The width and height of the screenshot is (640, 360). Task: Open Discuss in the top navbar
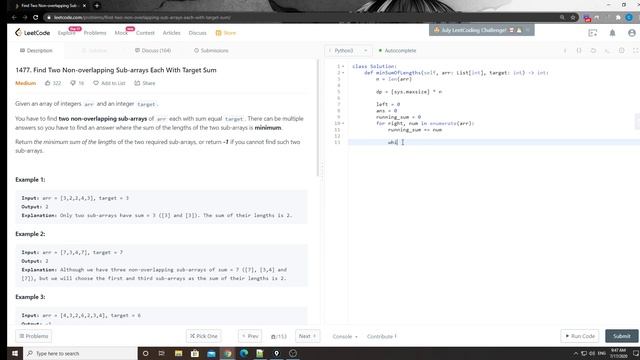pyautogui.click(x=198, y=33)
